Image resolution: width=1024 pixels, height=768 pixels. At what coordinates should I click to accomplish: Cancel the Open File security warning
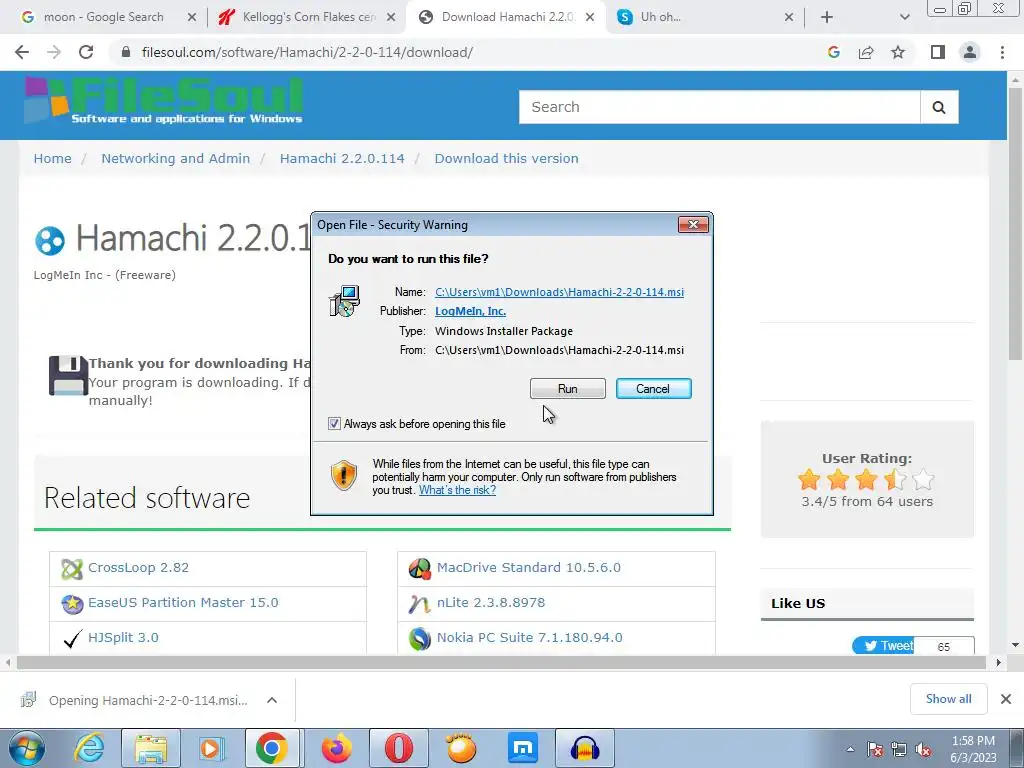pyautogui.click(x=653, y=389)
